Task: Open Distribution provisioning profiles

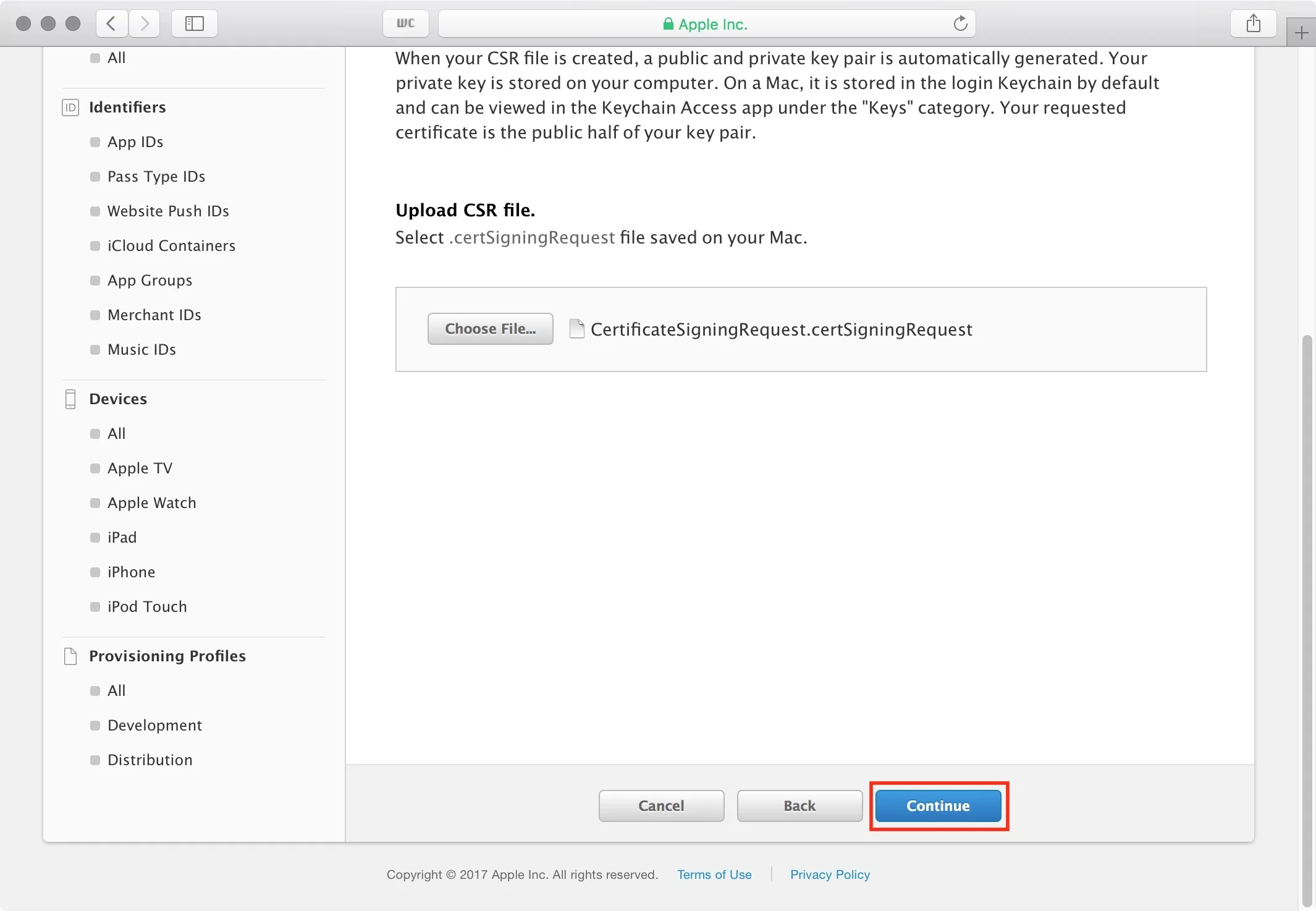Action: click(x=150, y=760)
